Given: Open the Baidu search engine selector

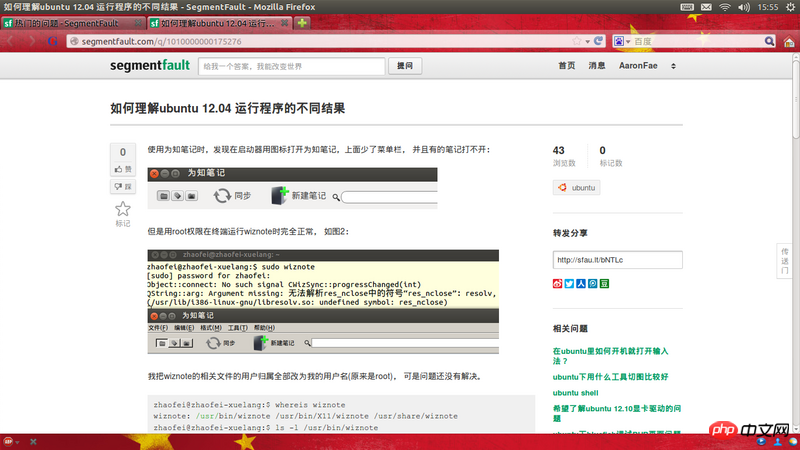Looking at the screenshot, I should [622, 41].
